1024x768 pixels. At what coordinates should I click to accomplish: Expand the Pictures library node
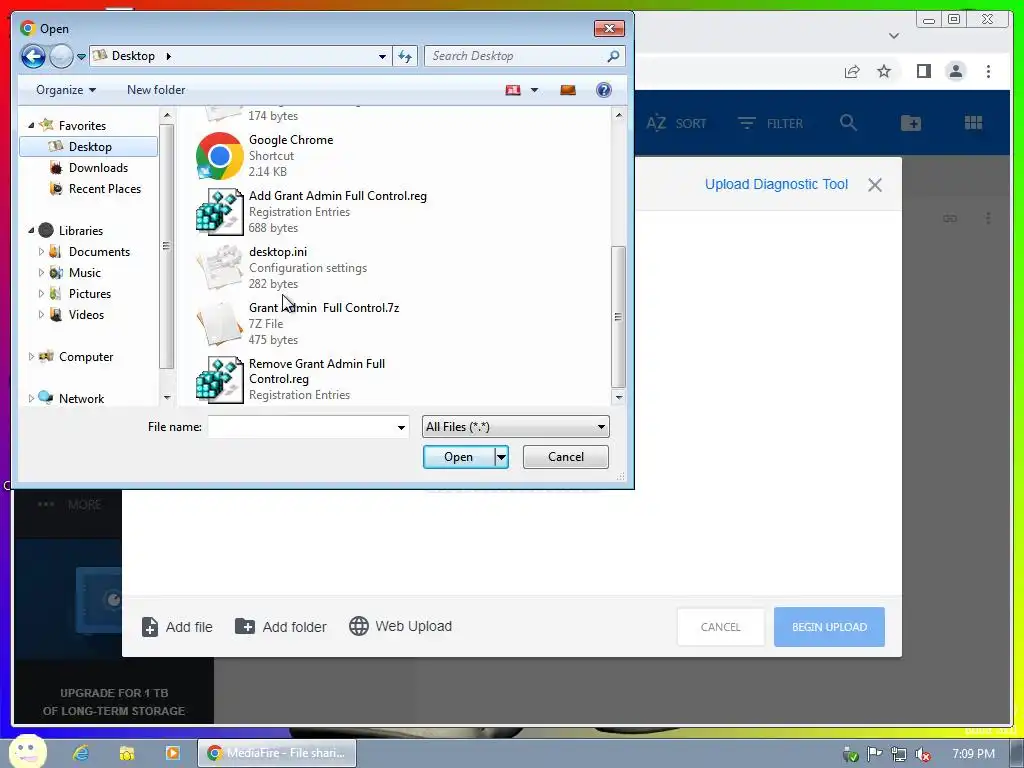tap(41, 293)
